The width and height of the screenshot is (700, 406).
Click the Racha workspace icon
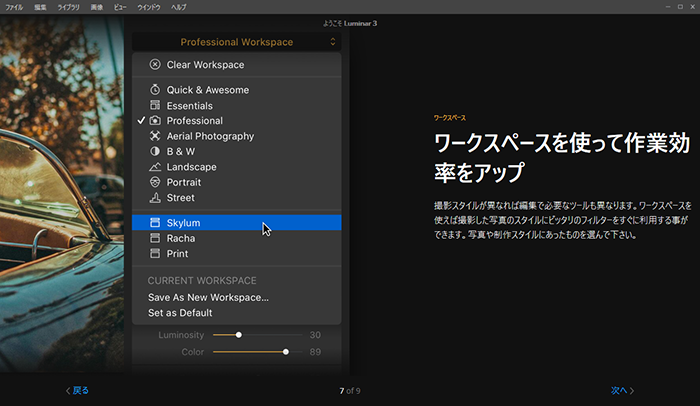point(155,238)
